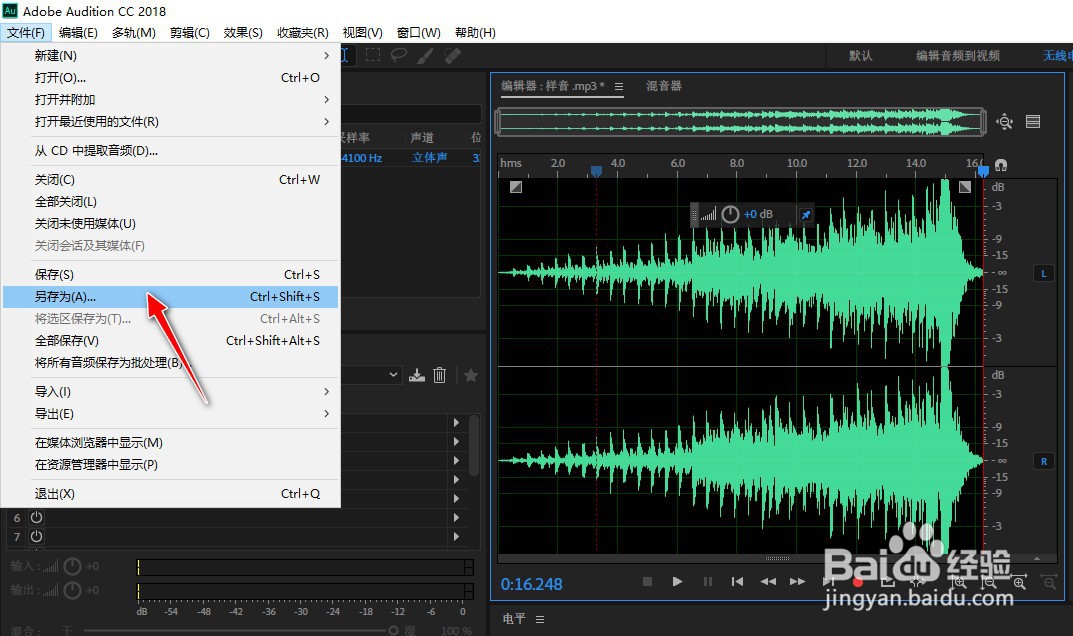Image resolution: width=1073 pixels, height=636 pixels.
Task: Toggle power for effect slot 6
Action: pyautogui.click(x=36, y=518)
